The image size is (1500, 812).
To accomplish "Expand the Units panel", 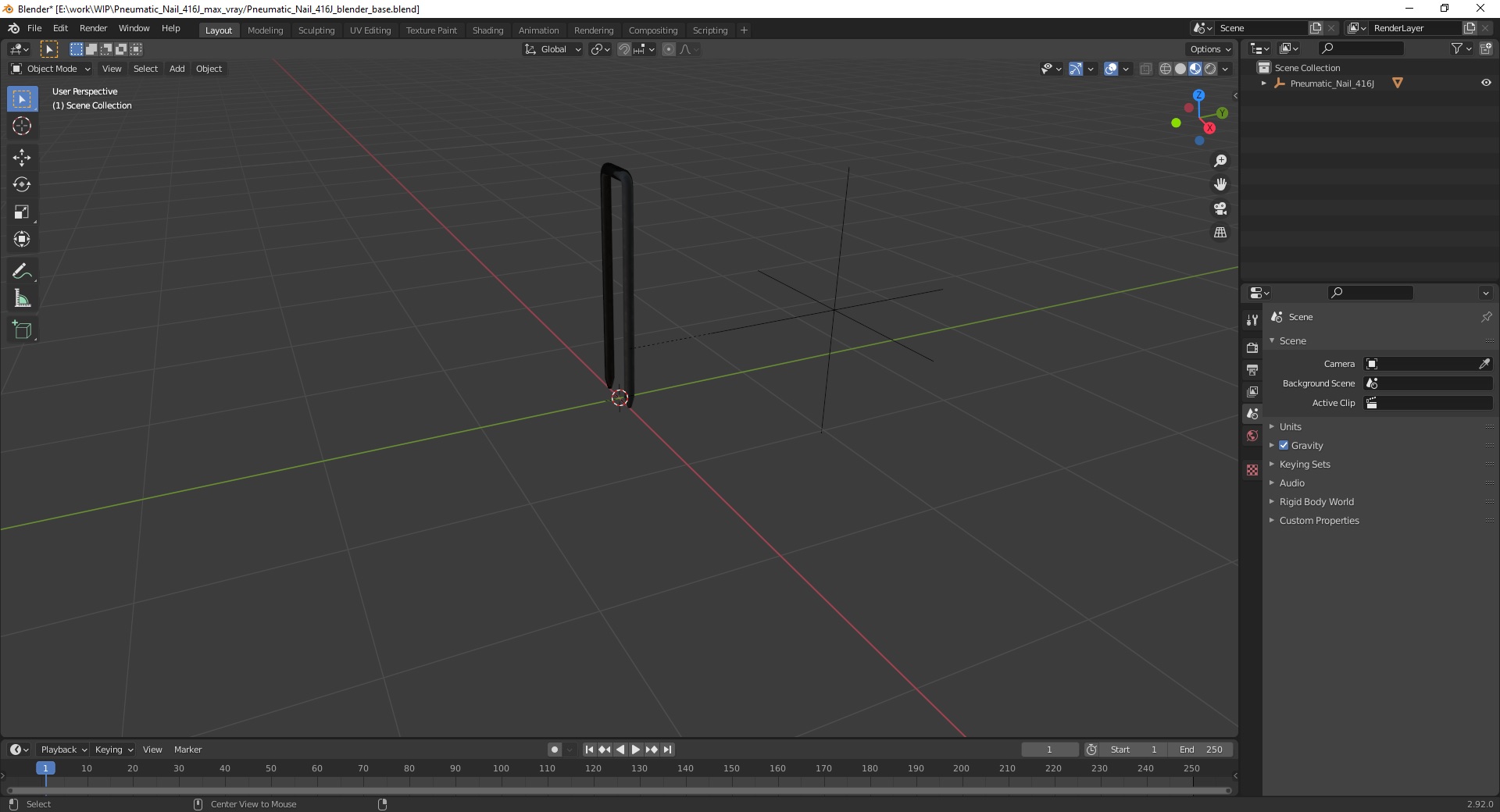I will pos(1291,427).
